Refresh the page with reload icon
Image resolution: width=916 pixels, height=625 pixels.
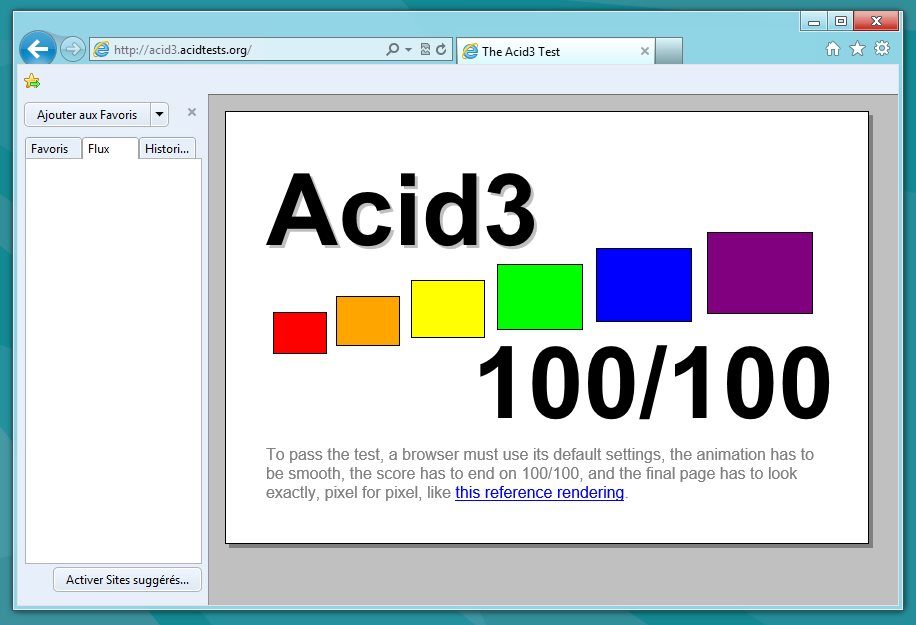[x=441, y=50]
